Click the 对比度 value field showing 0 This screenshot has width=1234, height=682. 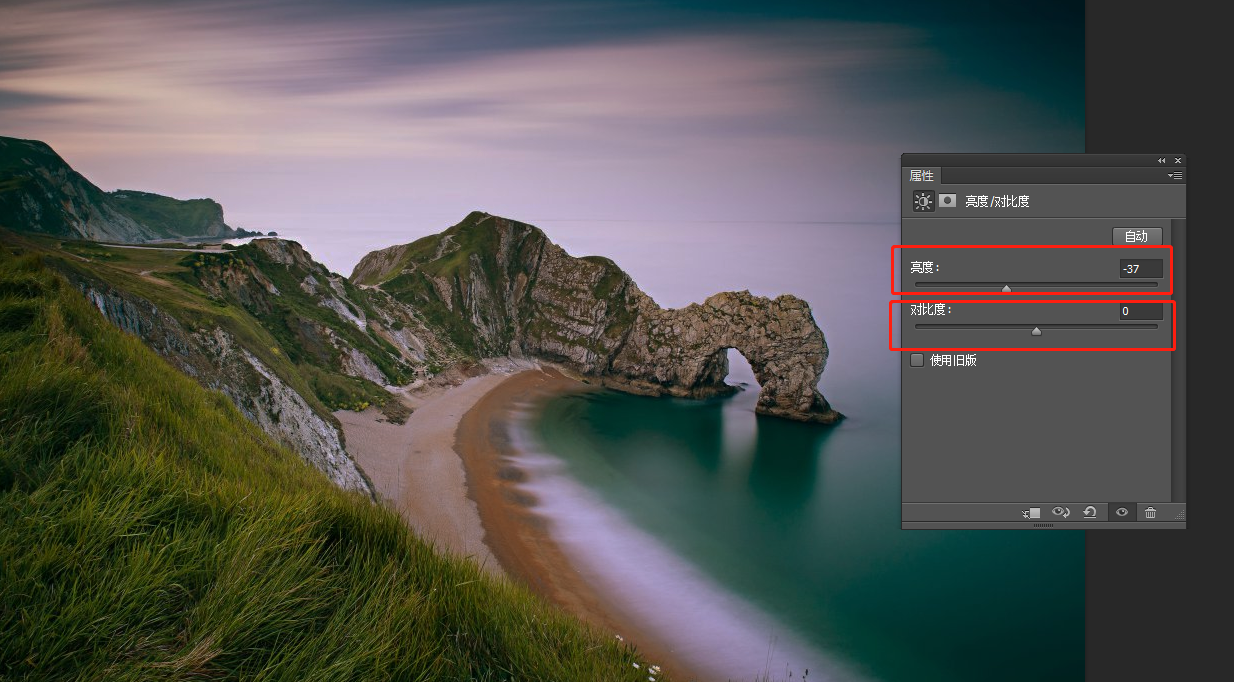point(1141,311)
